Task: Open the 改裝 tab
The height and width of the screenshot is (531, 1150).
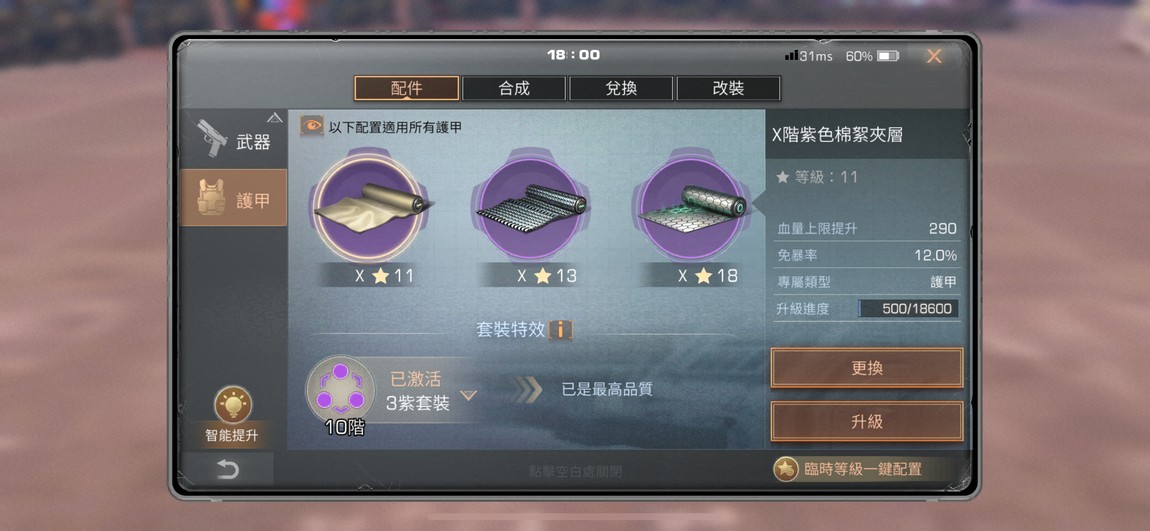Action: pos(728,89)
